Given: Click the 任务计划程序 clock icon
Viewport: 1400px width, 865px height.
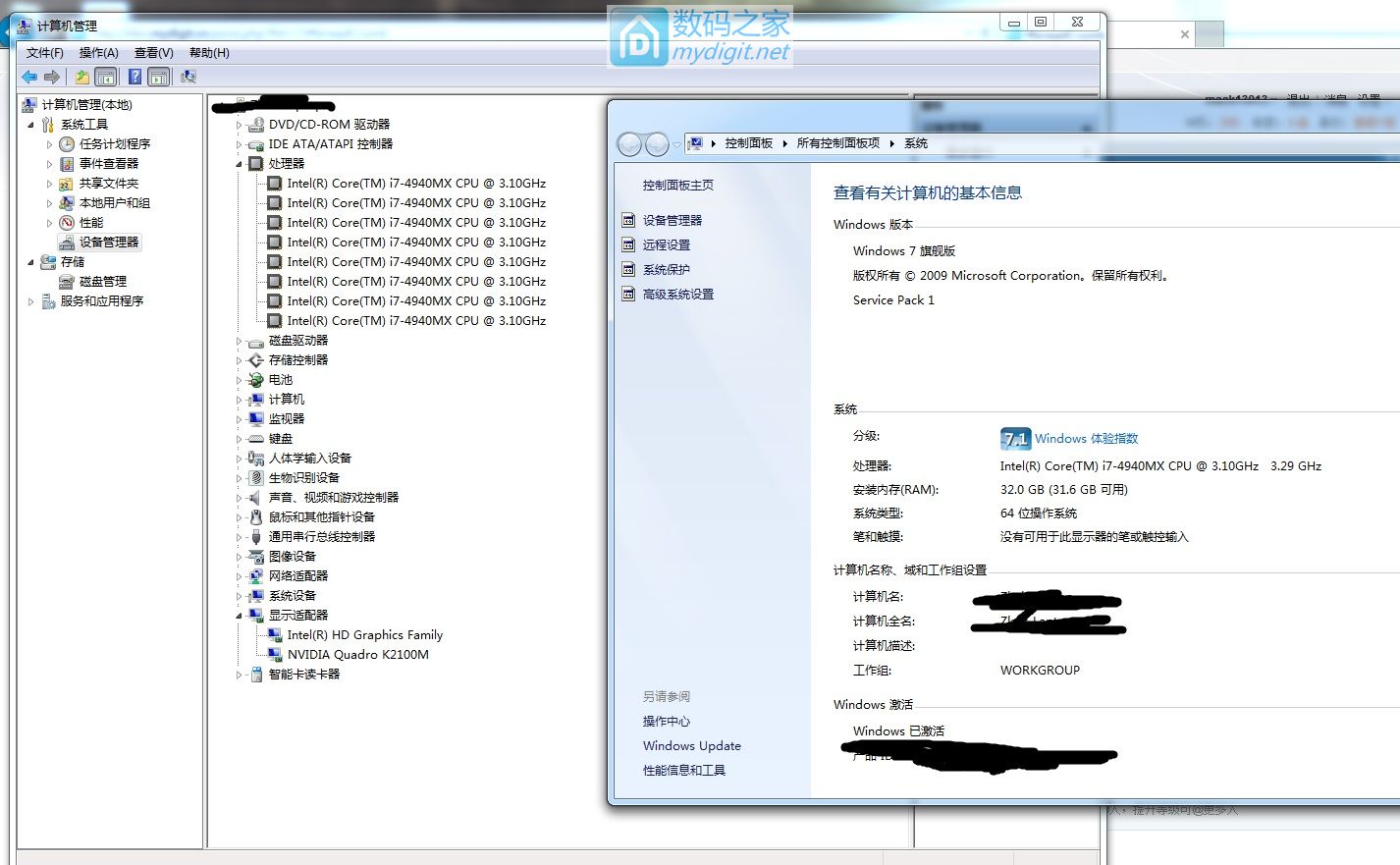Looking at the screenshot, I should [x=67, y=143].
